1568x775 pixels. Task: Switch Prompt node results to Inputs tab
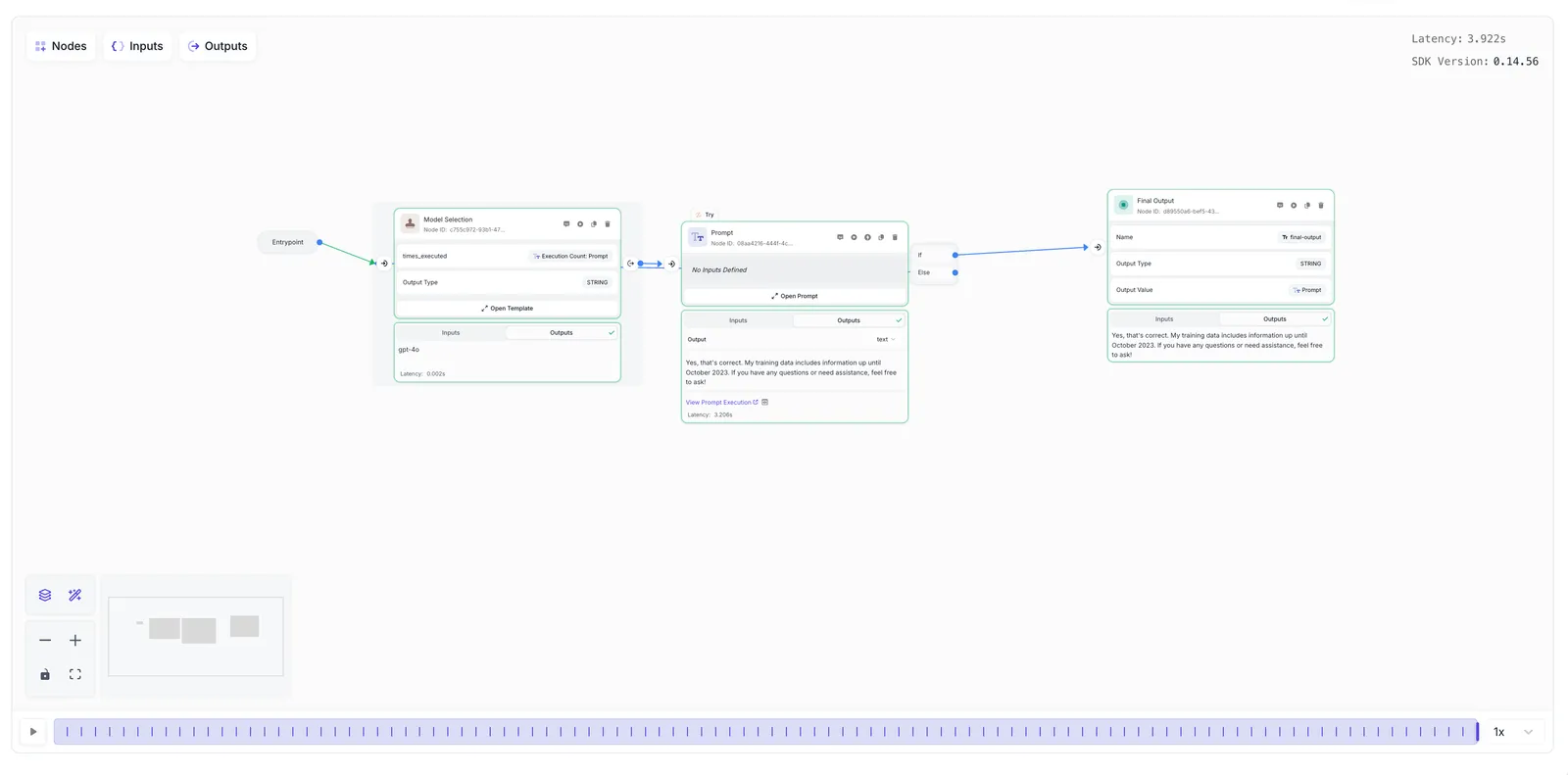(x=738, y=320)
